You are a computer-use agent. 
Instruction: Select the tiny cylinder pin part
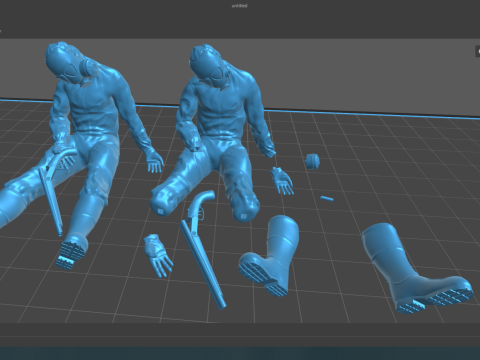327,199
